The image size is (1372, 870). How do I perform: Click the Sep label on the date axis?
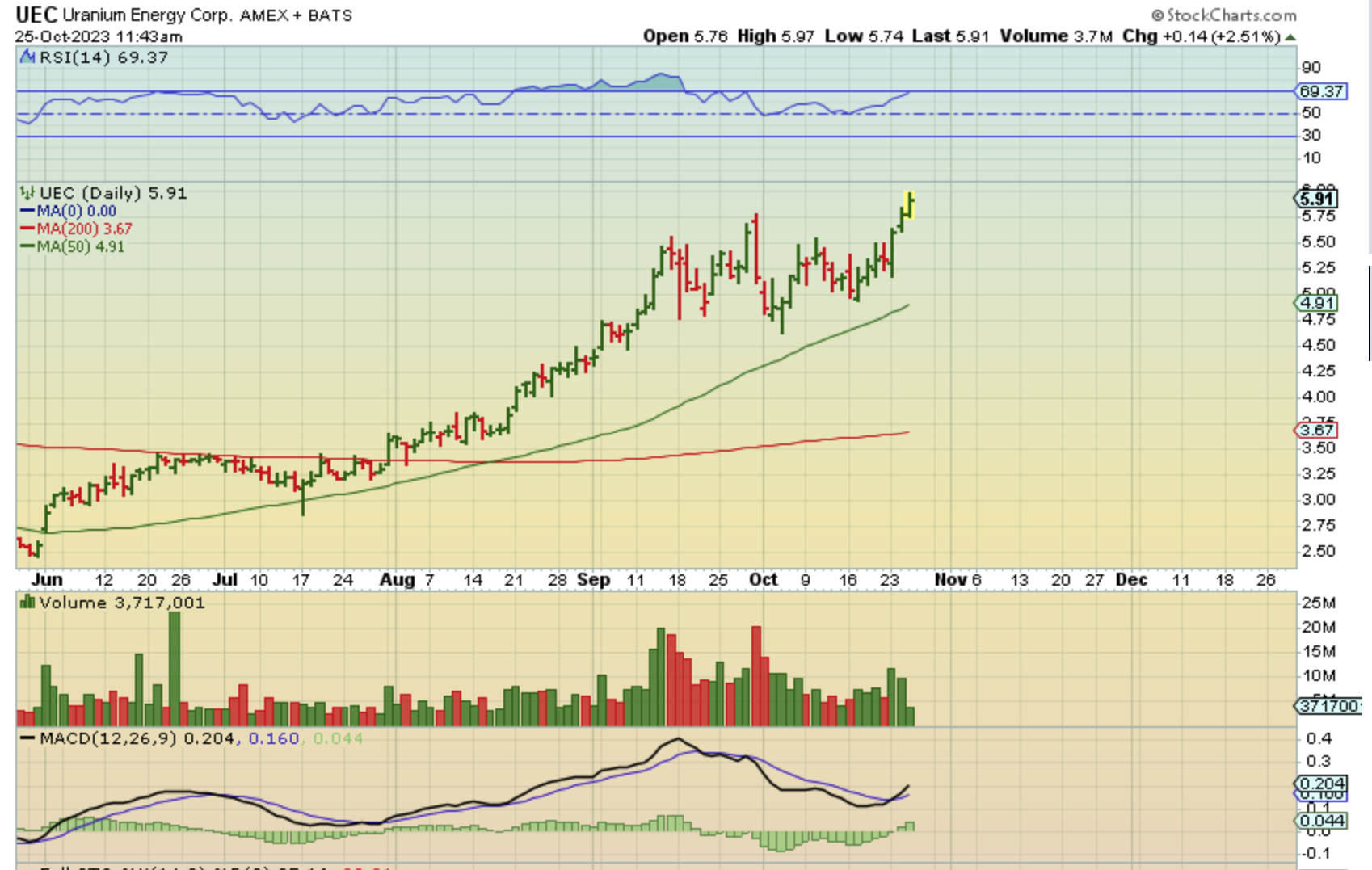594,579
